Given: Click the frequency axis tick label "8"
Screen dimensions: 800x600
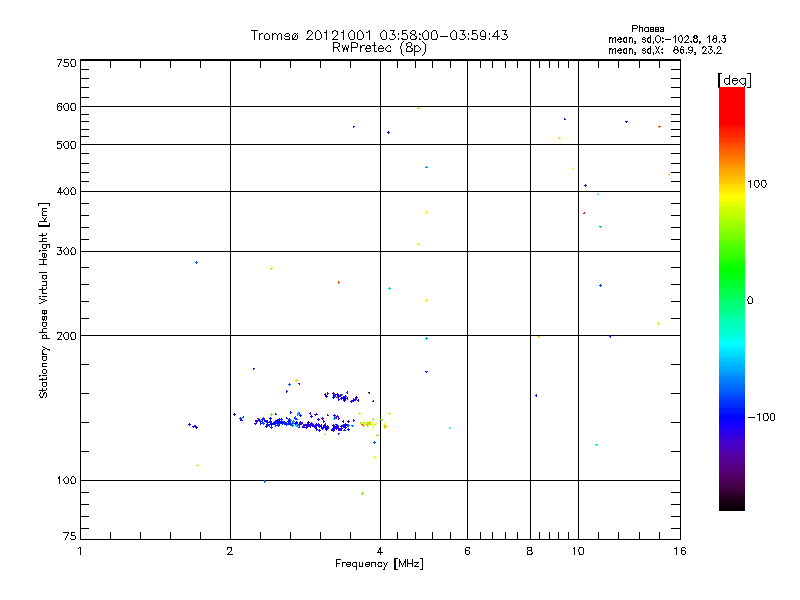Looking at the screenshot, I should (530, 551).
